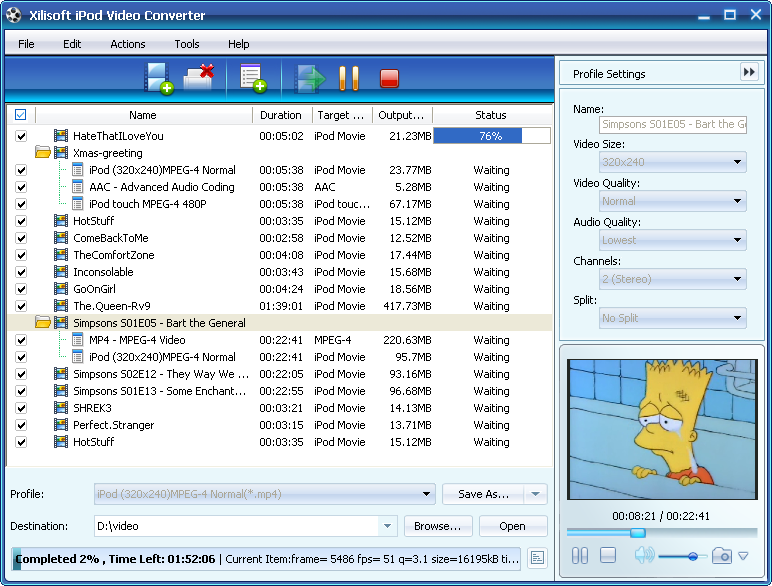
Task: Open the Video Size dropdown
Action: (673, 162)
